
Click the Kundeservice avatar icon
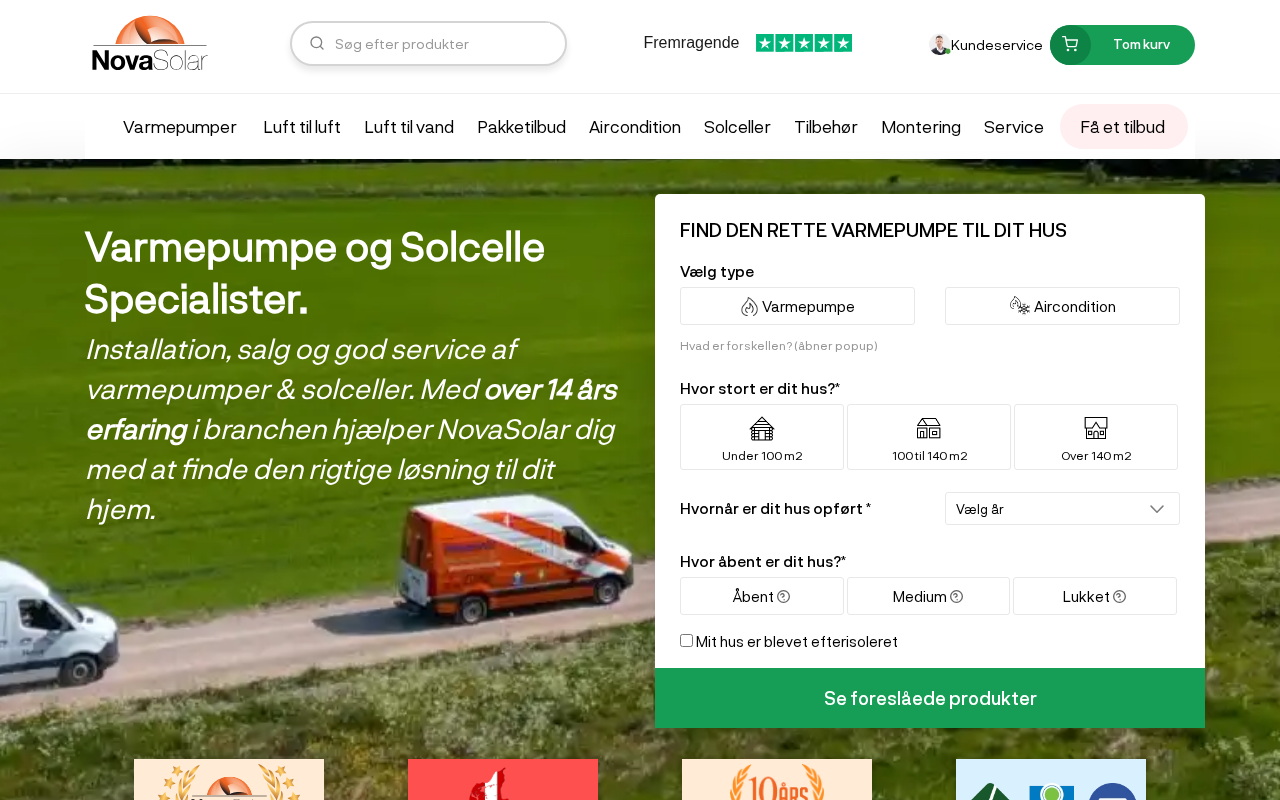point(939,44)
